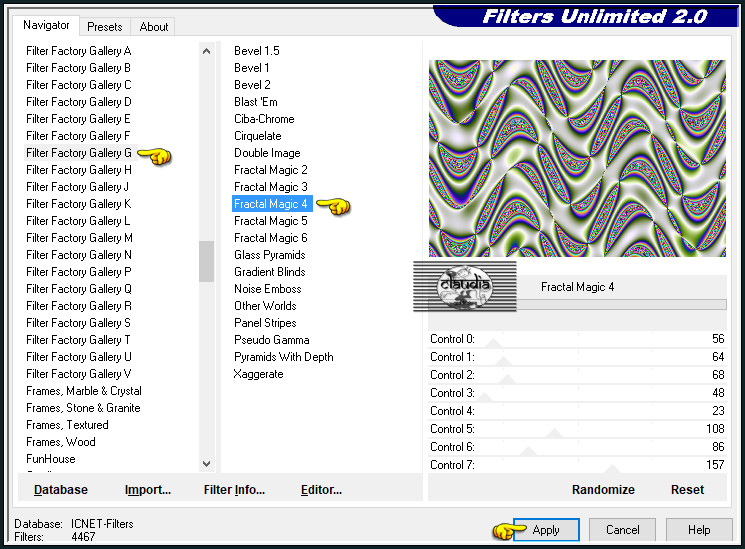Click the category list scrollbar thumb
Image resolution: width=745 pixels, height=549 pixels.
(x=206, y=261)
